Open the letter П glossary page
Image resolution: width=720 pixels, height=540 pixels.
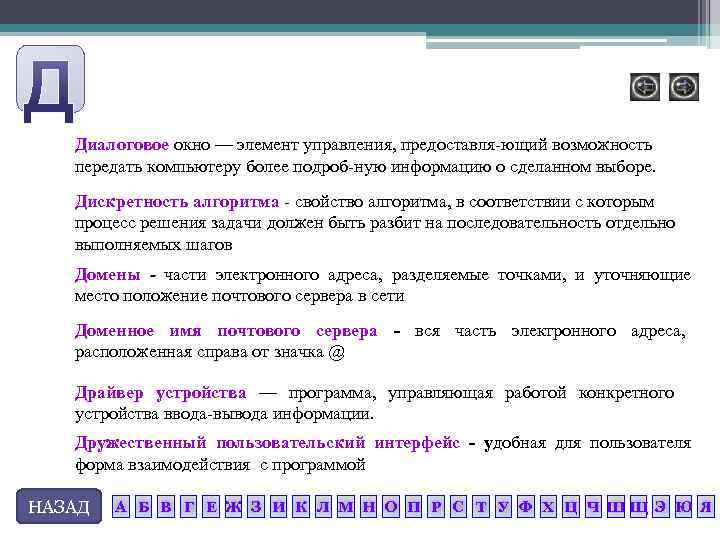413,507
